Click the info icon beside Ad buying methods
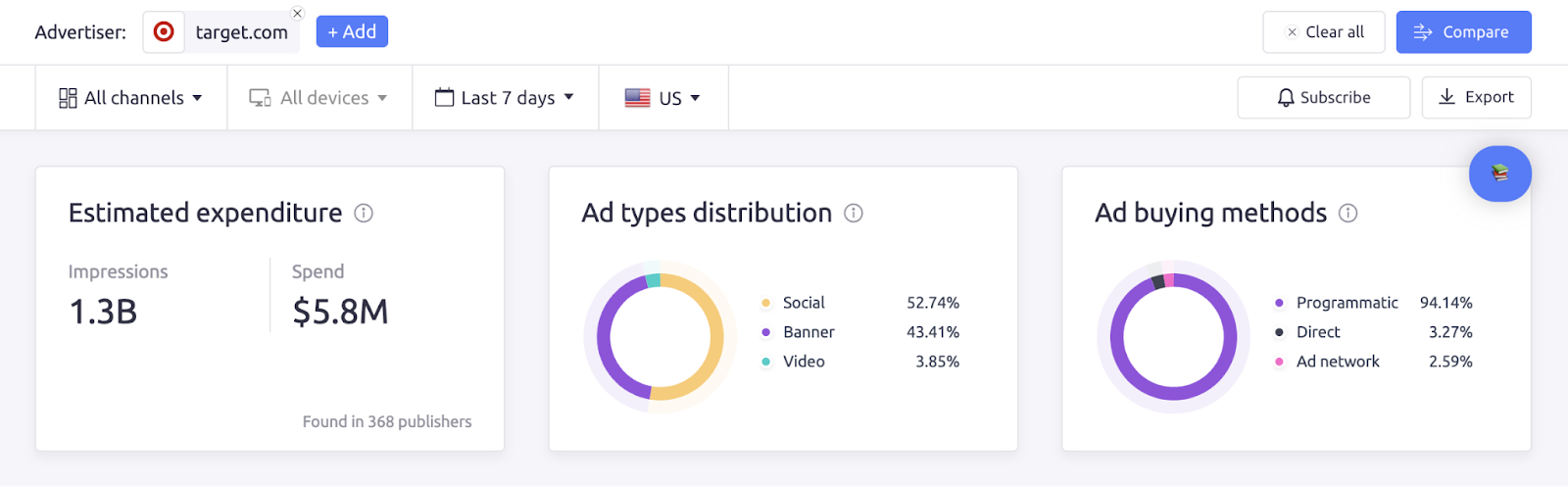The height and width of the screenshot is (487, 1568). pos(1348,214)
